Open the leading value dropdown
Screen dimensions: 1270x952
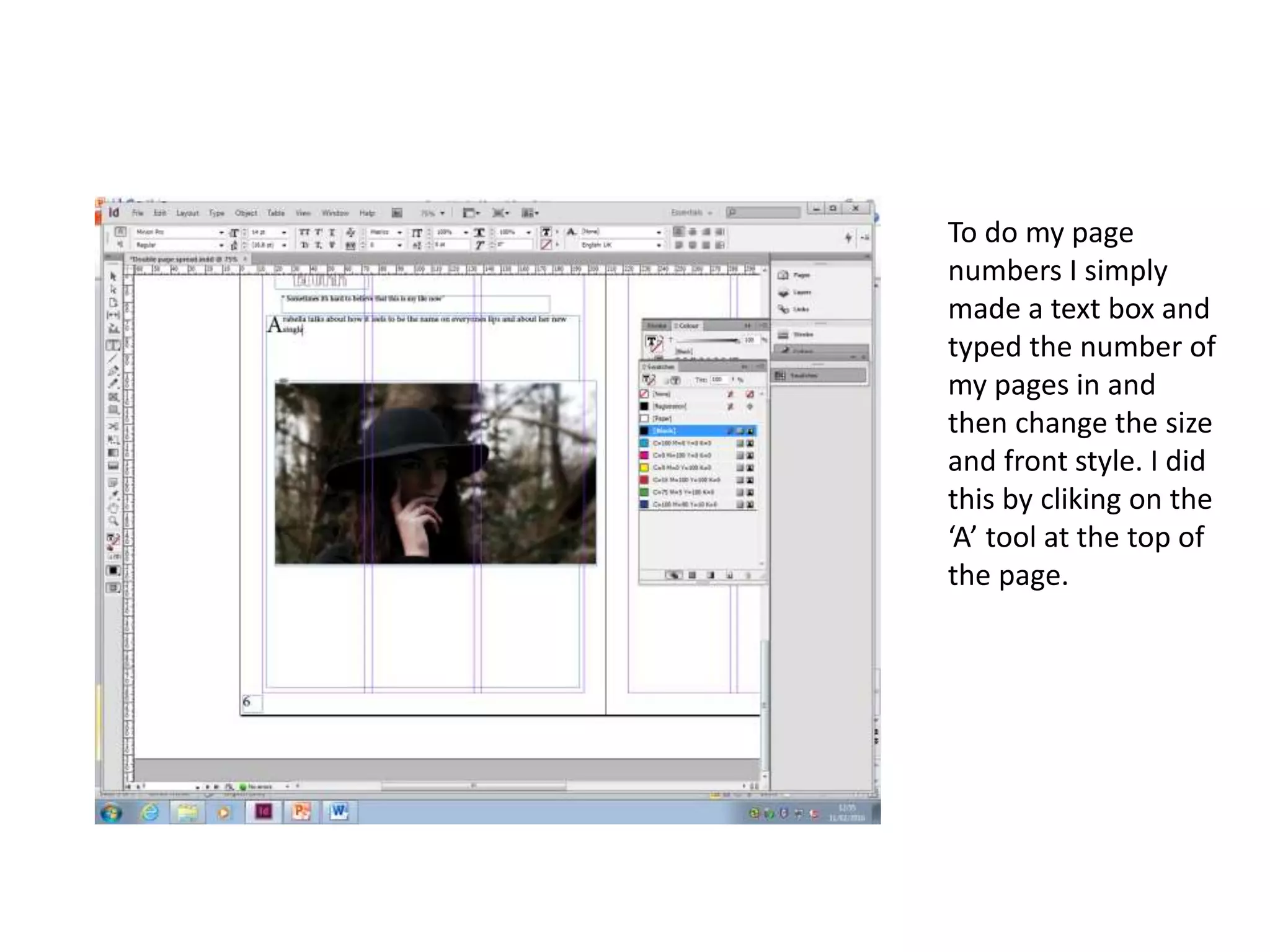[x=284, y=245]
